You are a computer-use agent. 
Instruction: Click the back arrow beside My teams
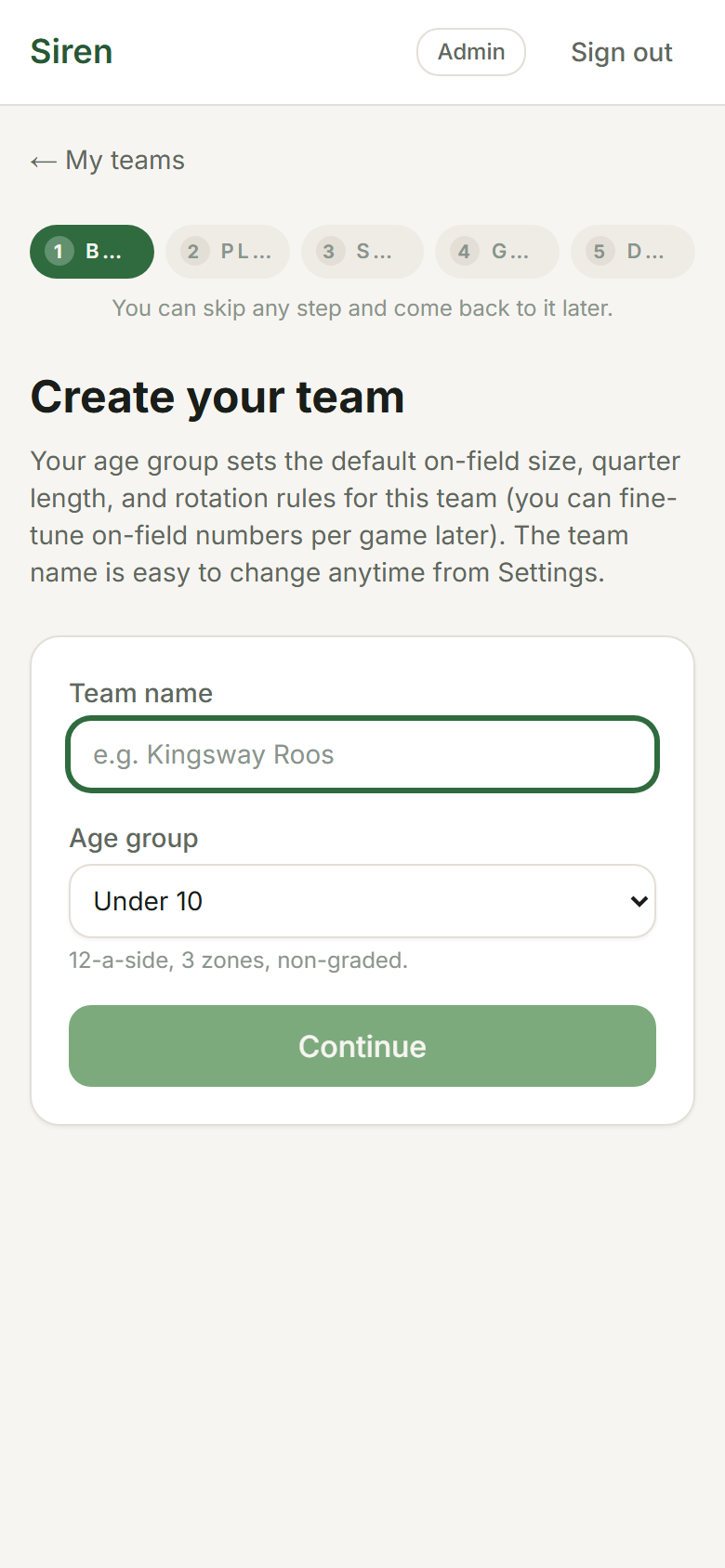pyautogui.click(x=43, y=162)
